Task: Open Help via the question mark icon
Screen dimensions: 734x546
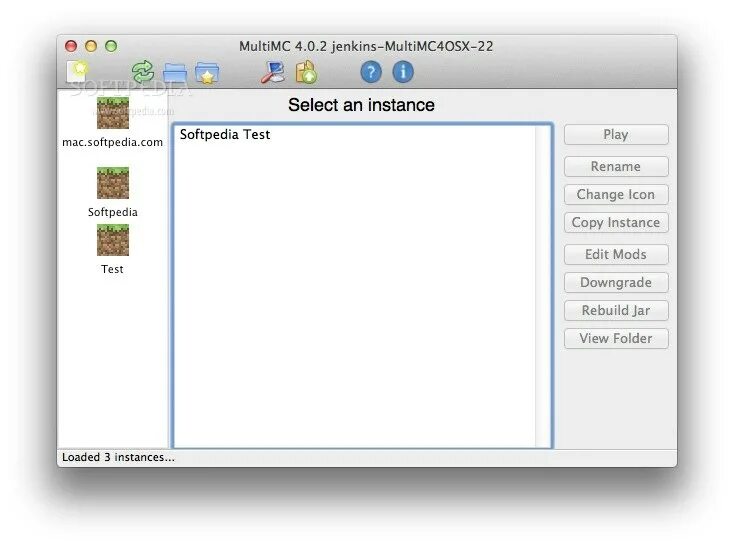Action: [371, 72]
